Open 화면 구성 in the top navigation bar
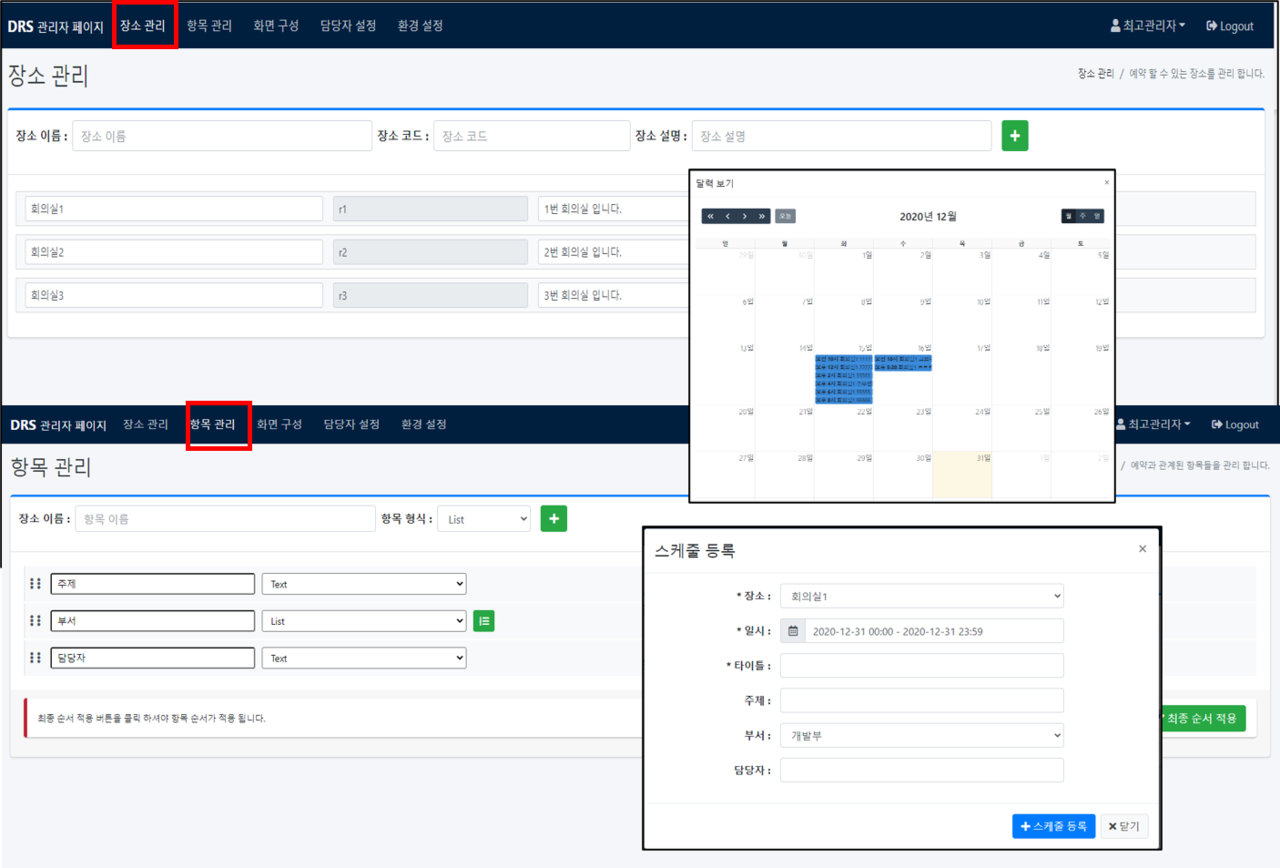The height and width of the screenshot is (868, 1280). 276,26
